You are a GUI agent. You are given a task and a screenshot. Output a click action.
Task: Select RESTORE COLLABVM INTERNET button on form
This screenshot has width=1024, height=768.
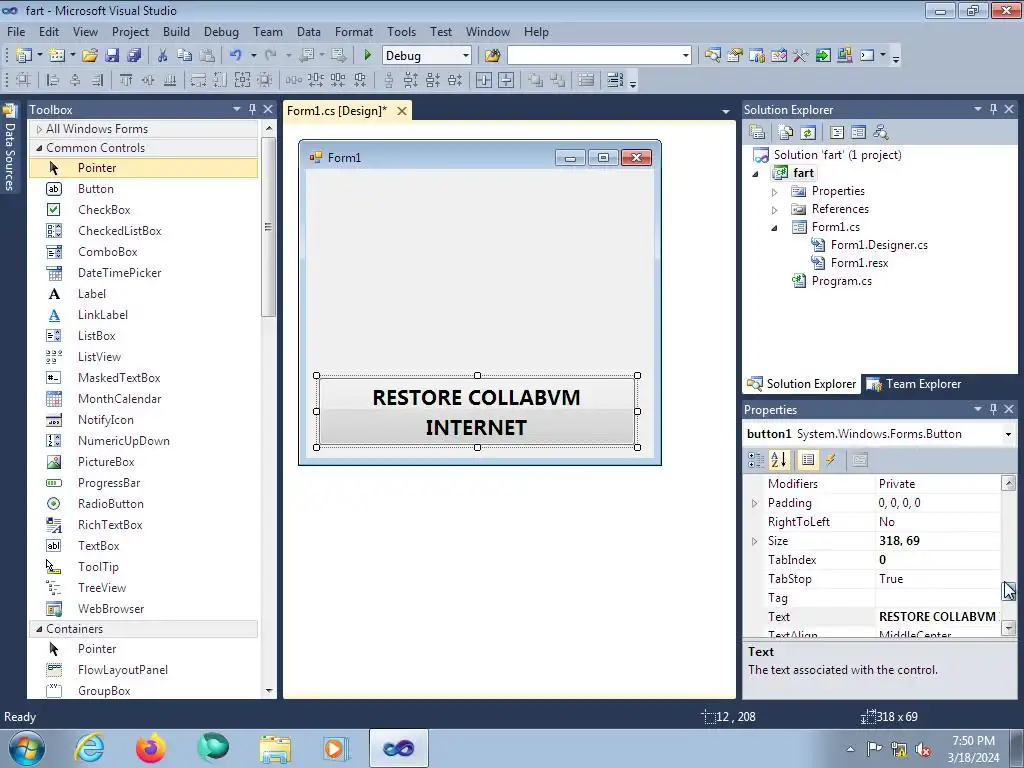click(477, 411)
